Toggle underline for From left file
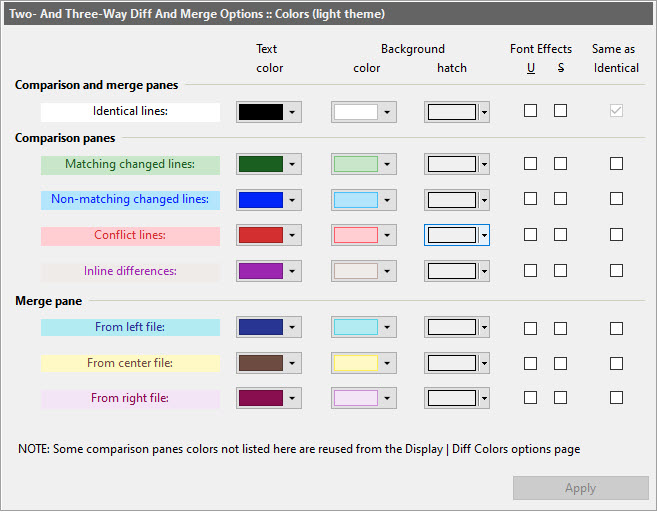The width and height of the screenshot is (658, 512). (530, 328)
